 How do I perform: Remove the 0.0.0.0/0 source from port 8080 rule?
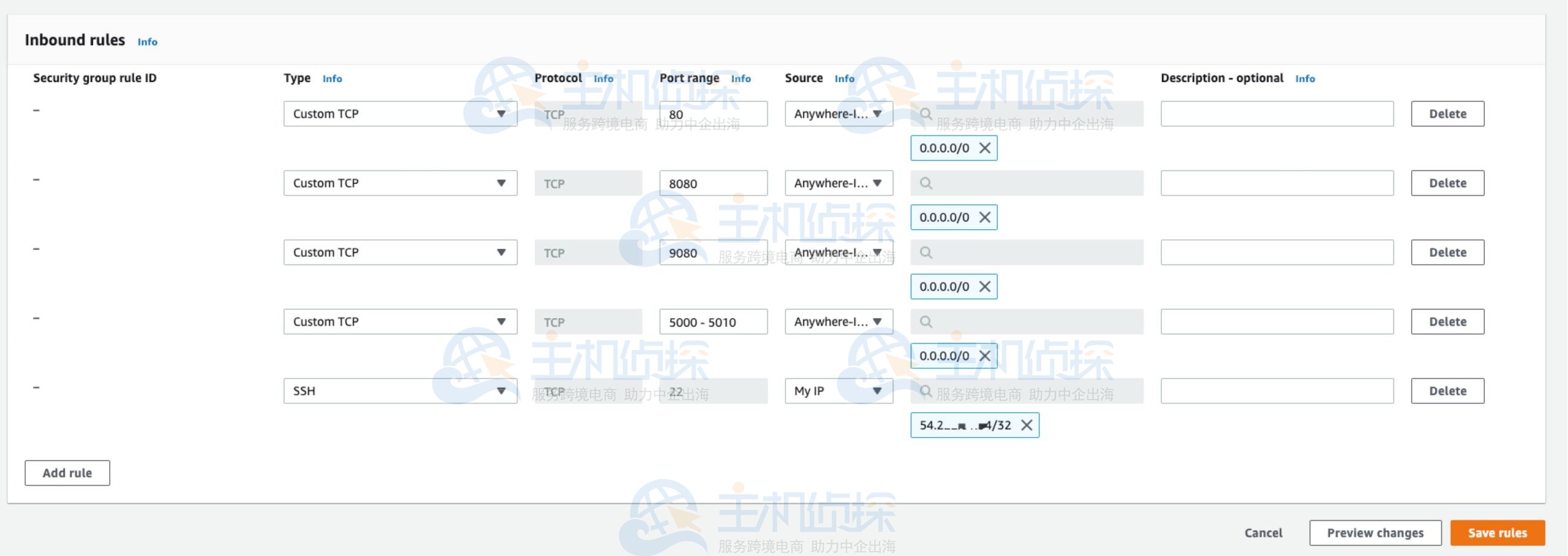[986, 217]
